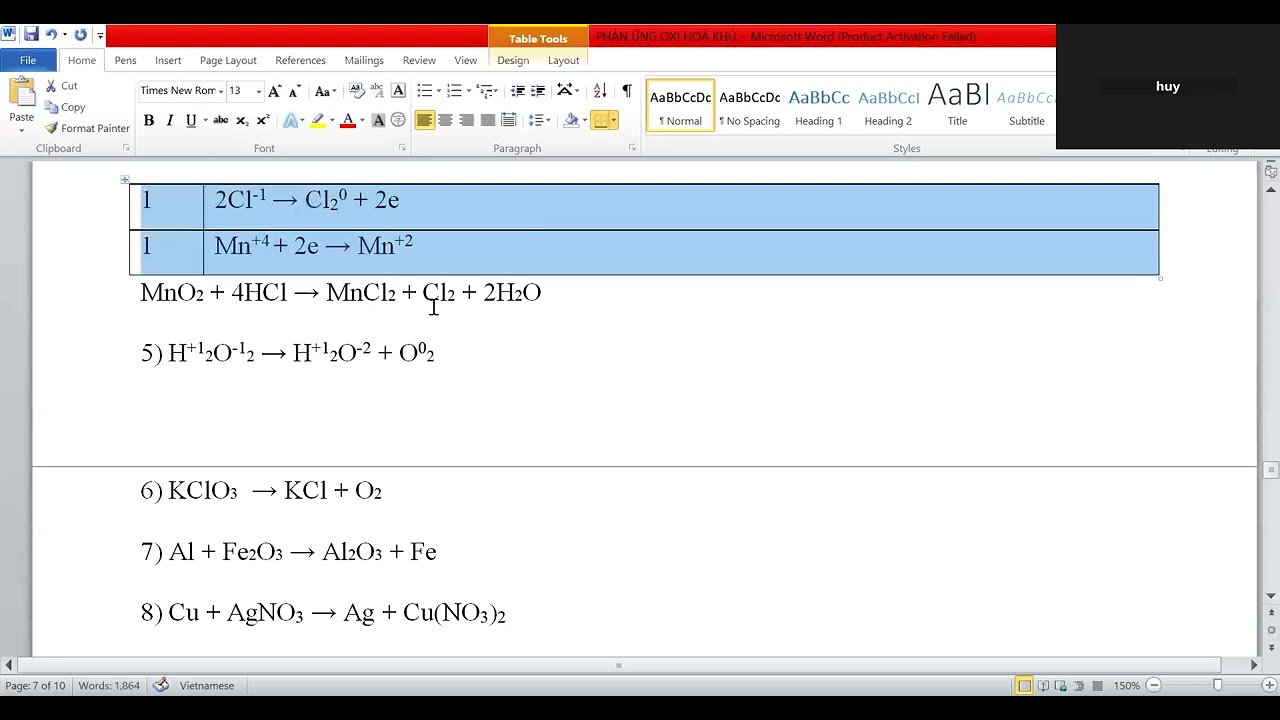The width and height of the screenshot is (1280, 720).
Task: Insert a bulleted list
Action: [x=424, y=91]
